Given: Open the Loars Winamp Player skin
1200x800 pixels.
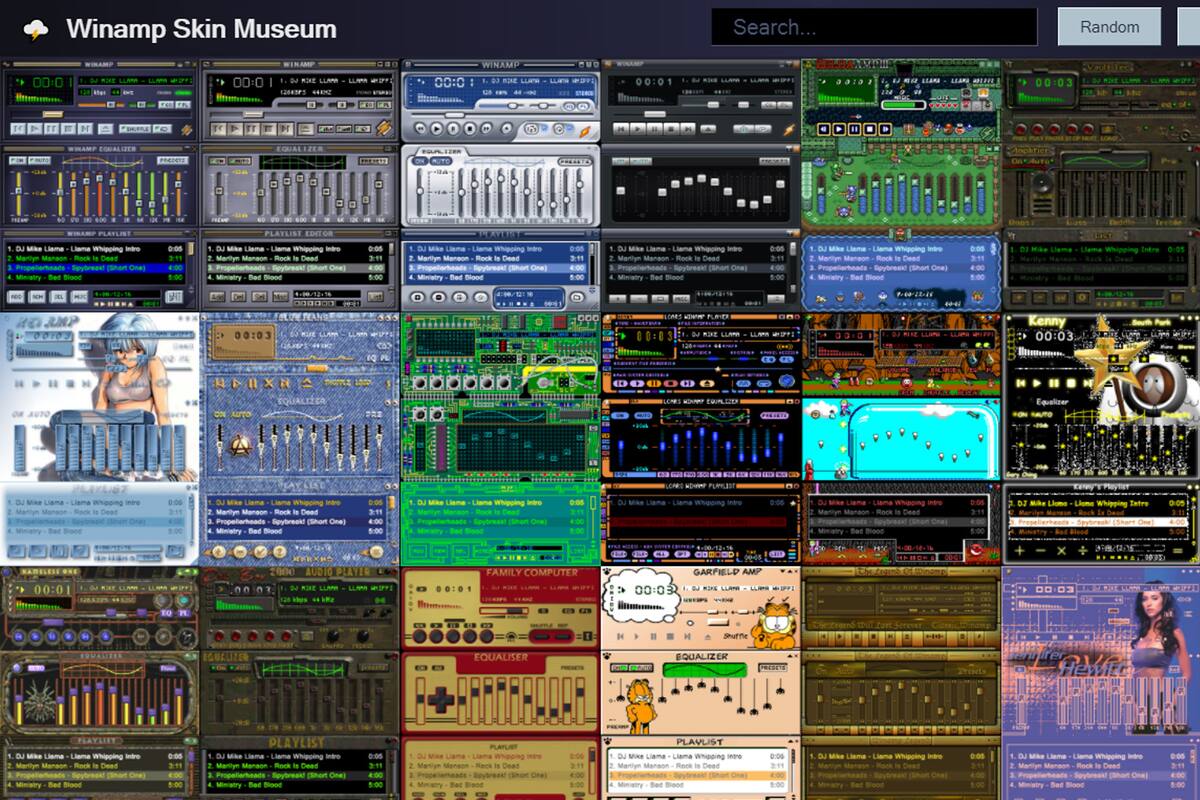Looking at the screenshot, I should [x=700, y=439].
